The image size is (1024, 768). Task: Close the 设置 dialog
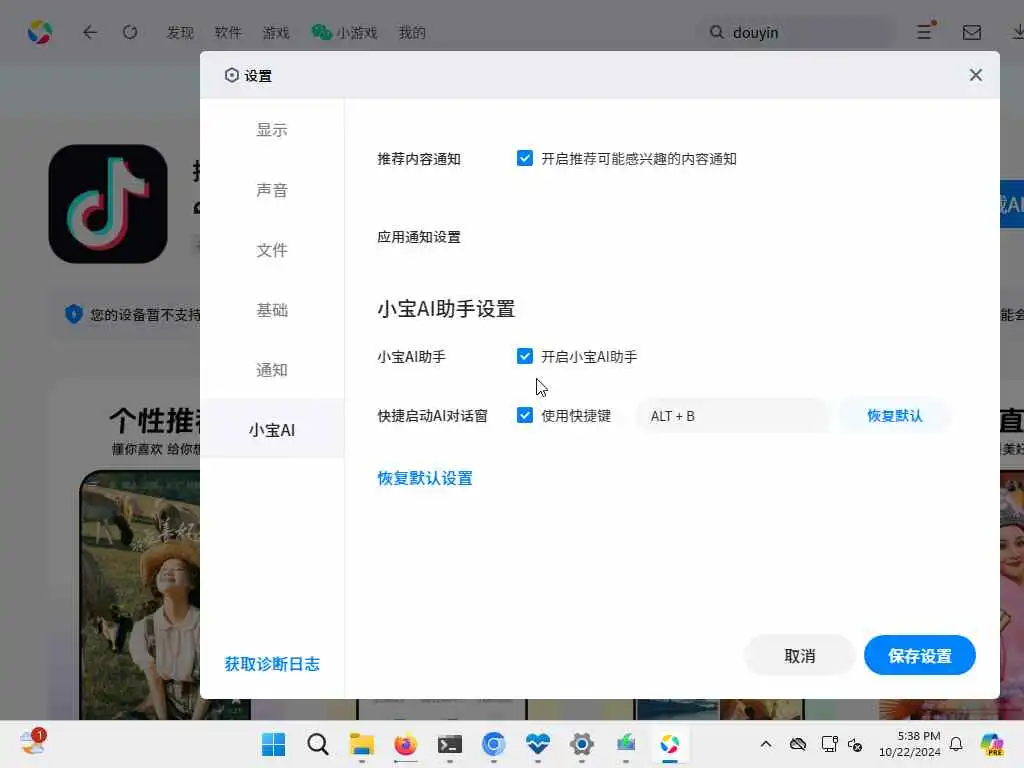(x=976, y=75)
